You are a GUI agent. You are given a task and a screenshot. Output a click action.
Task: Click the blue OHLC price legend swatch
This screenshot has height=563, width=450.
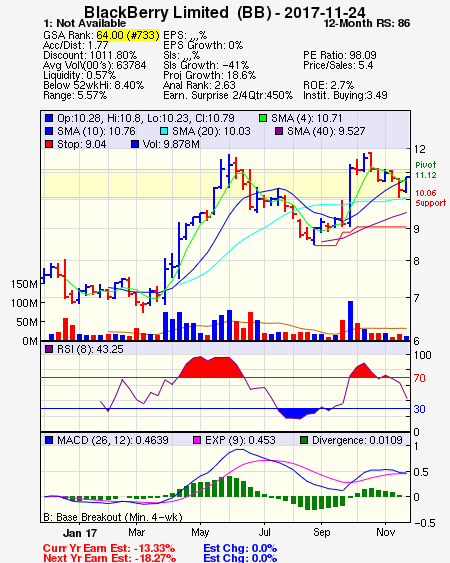click(49, 118)
